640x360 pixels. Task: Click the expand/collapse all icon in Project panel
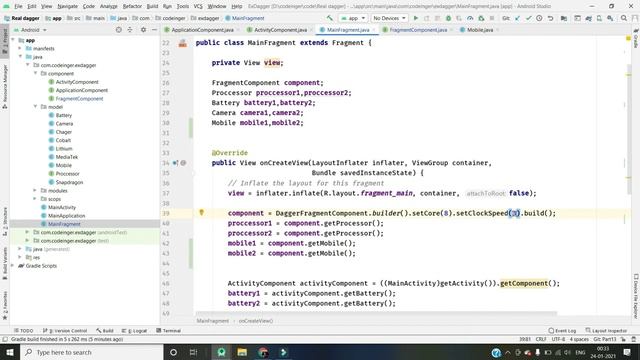[130, 30]
